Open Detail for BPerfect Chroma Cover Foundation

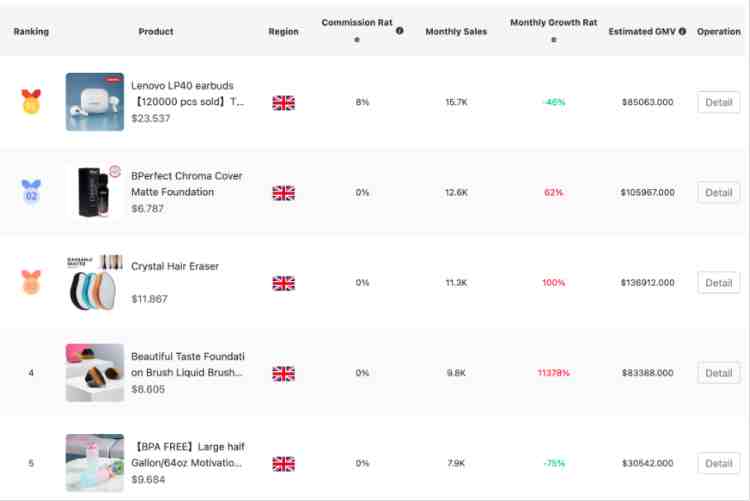tap(718, 193)
